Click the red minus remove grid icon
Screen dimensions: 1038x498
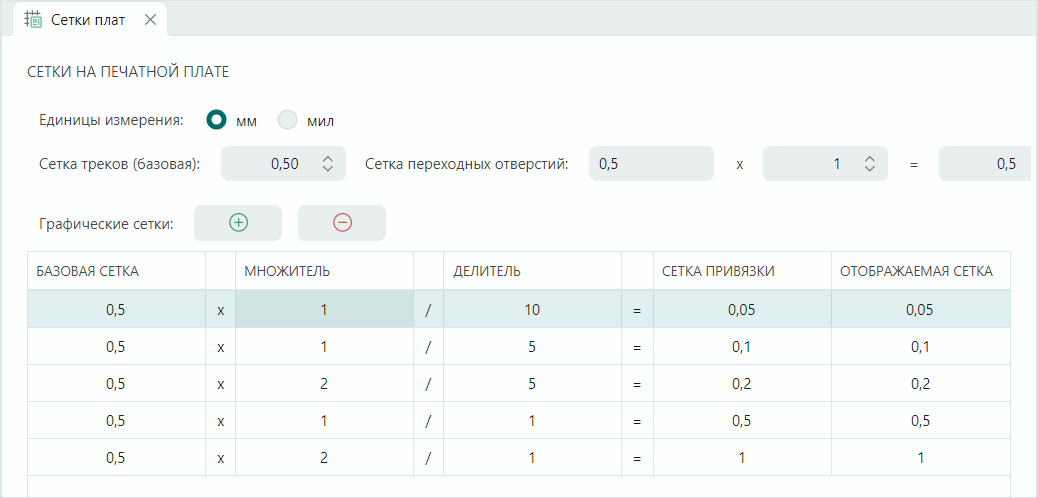click(342, 223)
